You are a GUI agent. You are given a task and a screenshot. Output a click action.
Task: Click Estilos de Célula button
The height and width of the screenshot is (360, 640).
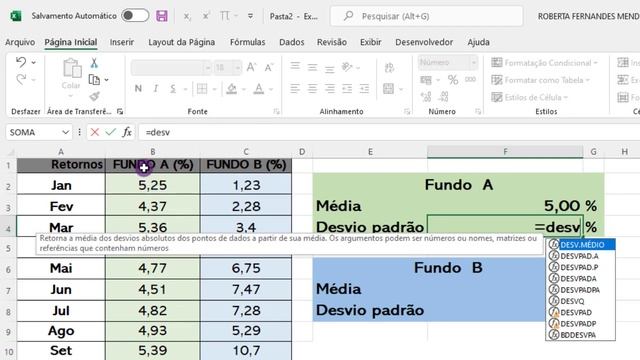(x=530, y=97)
